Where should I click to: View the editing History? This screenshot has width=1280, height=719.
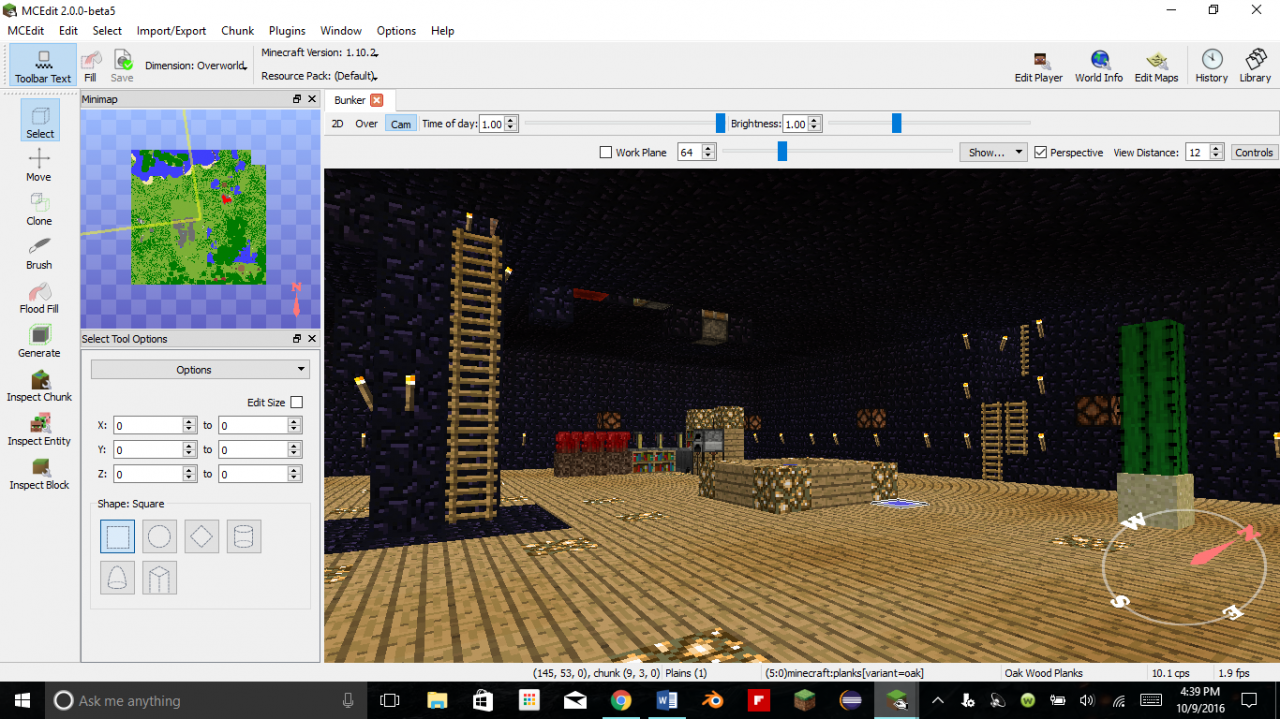[1210, 63]
